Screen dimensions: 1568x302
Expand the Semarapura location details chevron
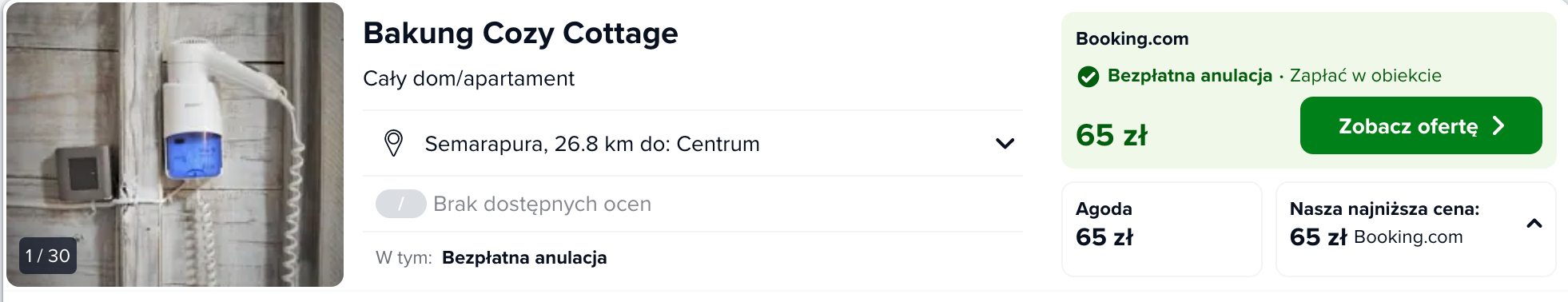pos(1005,144)
